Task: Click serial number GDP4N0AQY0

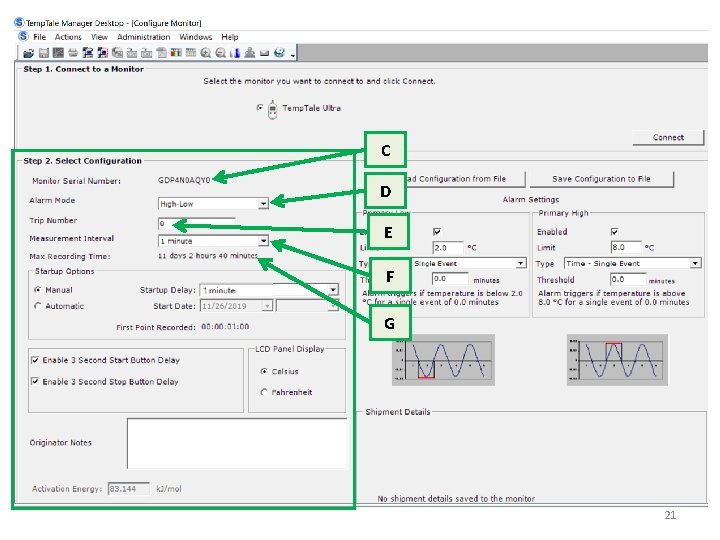Action: (184, 180)
